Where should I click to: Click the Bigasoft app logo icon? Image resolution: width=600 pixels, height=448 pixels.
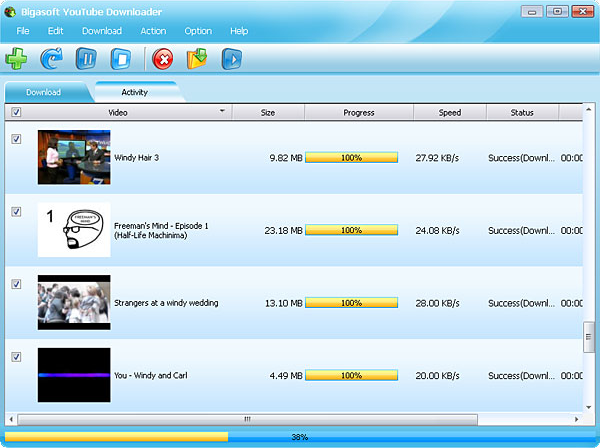click(10, 12)
